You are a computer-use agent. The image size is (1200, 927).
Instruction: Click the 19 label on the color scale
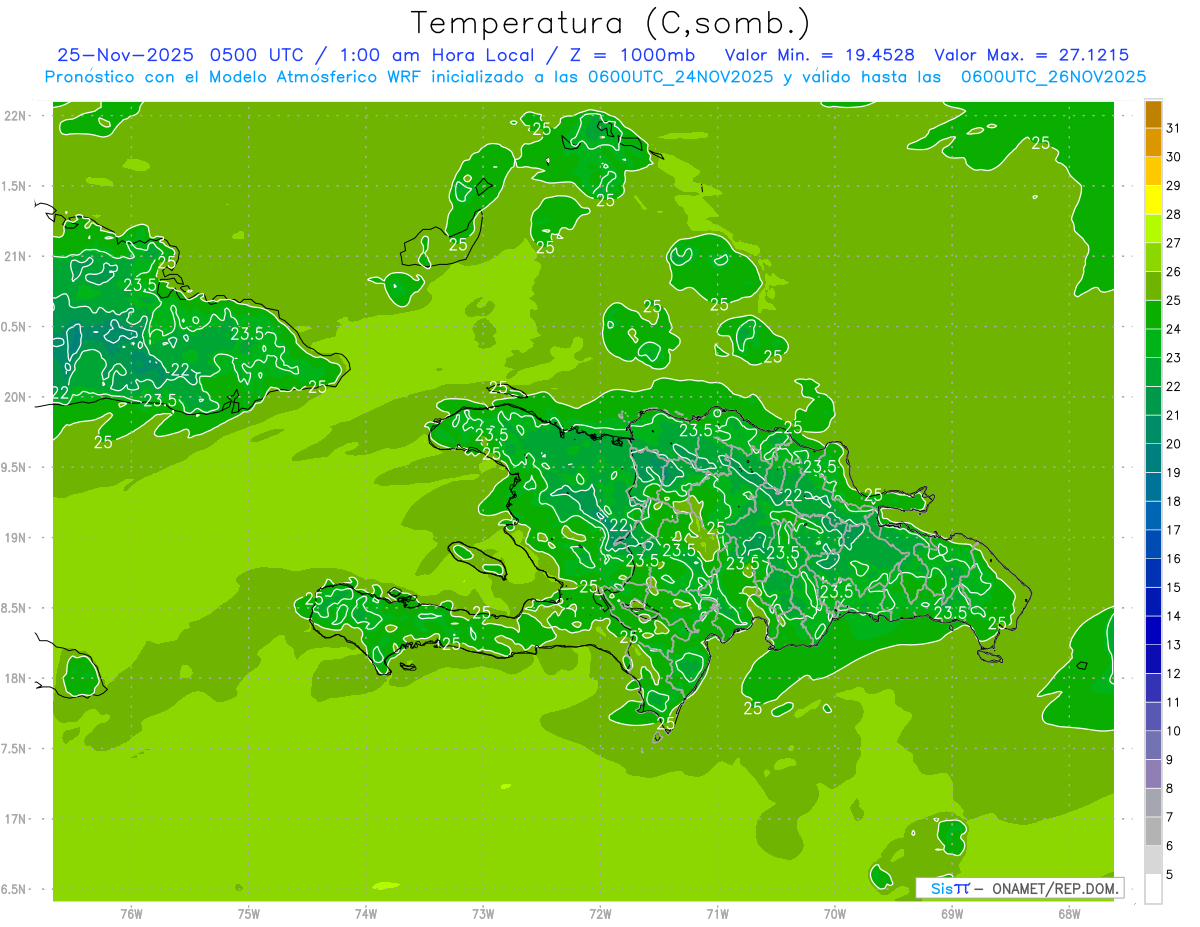tap(1173, 472)
